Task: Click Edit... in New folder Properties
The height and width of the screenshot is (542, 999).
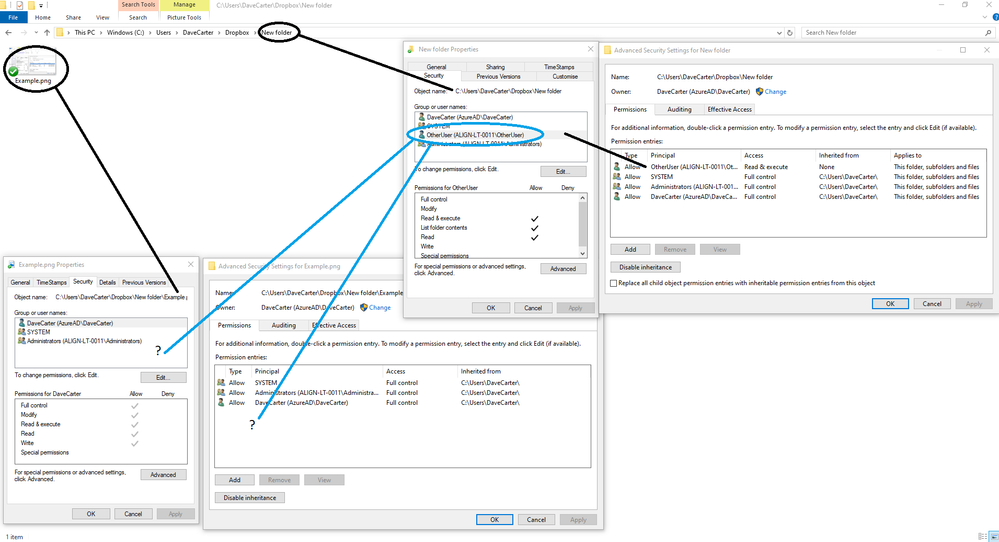Action: (x=563, y=172)
